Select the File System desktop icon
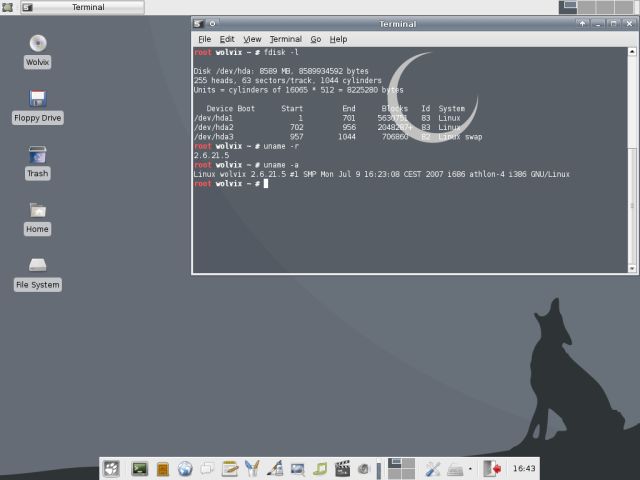Screen dimensions: 640x480 tap(38, 274)
